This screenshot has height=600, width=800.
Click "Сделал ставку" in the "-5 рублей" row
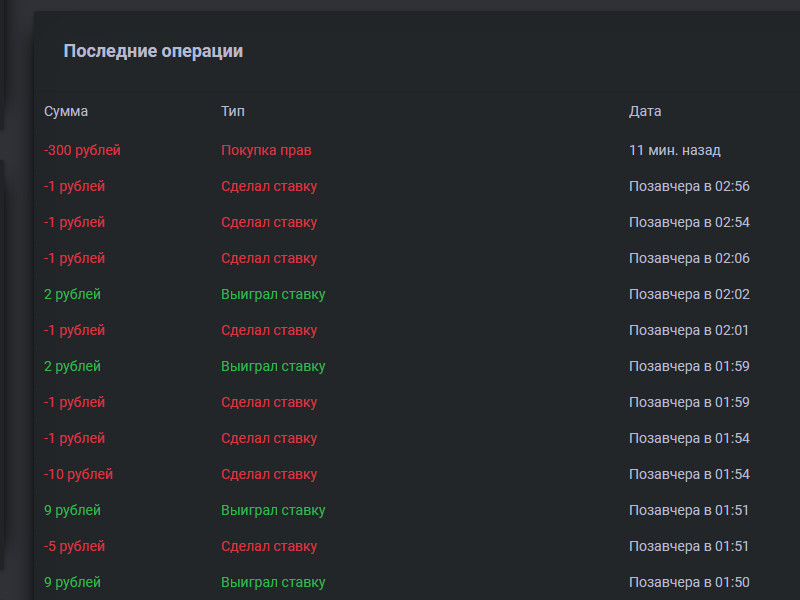click(269, 546)
